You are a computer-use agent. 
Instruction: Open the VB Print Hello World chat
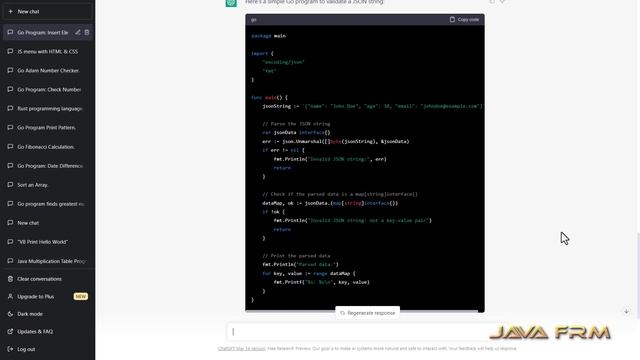pos(47,242)
